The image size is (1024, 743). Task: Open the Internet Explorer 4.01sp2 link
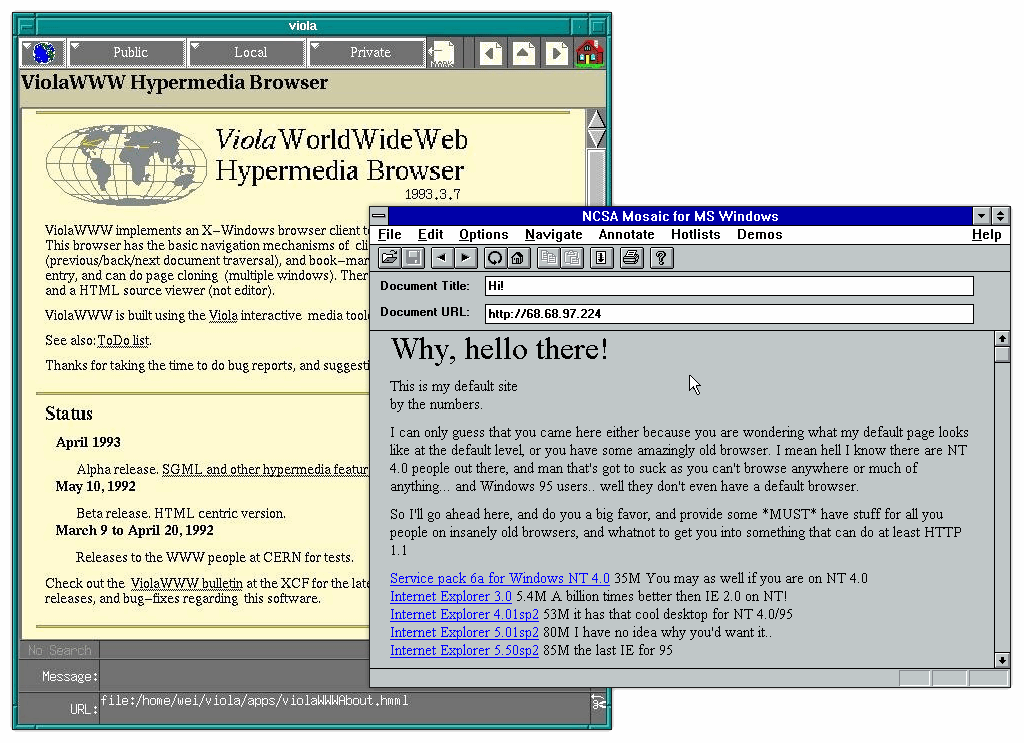[464, 614]
